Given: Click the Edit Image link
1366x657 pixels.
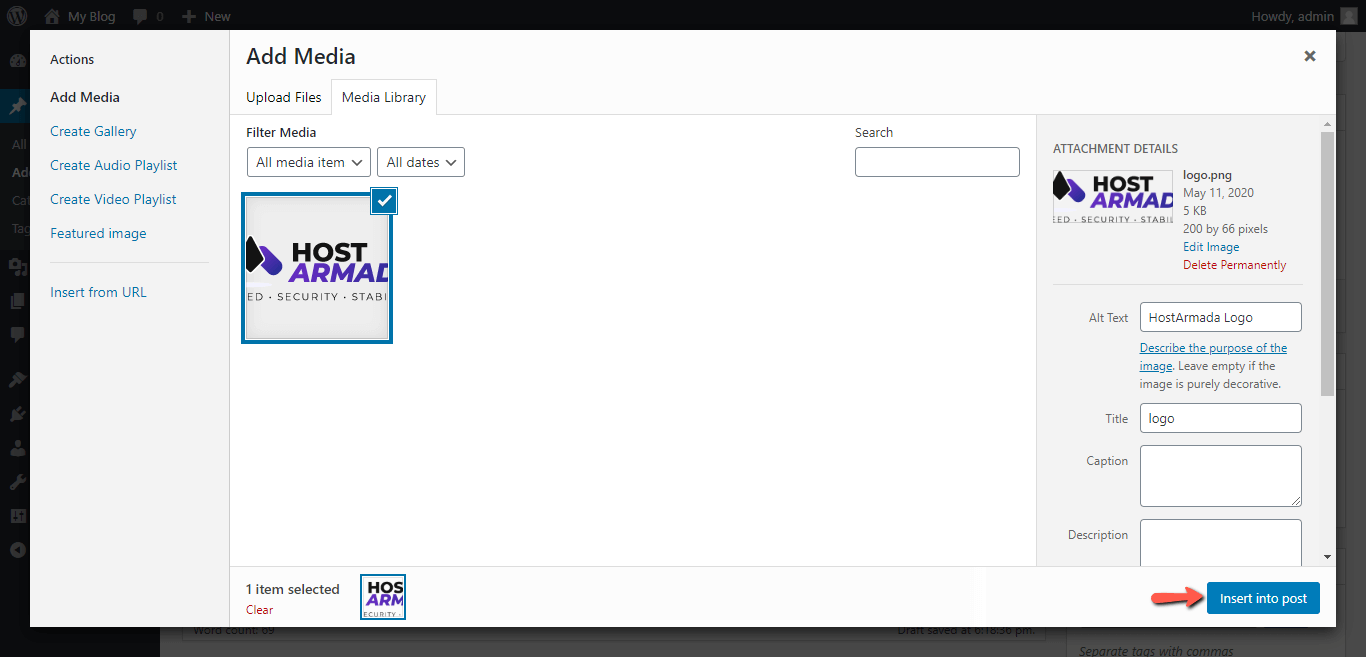Looking at the screenshot, I should click(1211, 247).
